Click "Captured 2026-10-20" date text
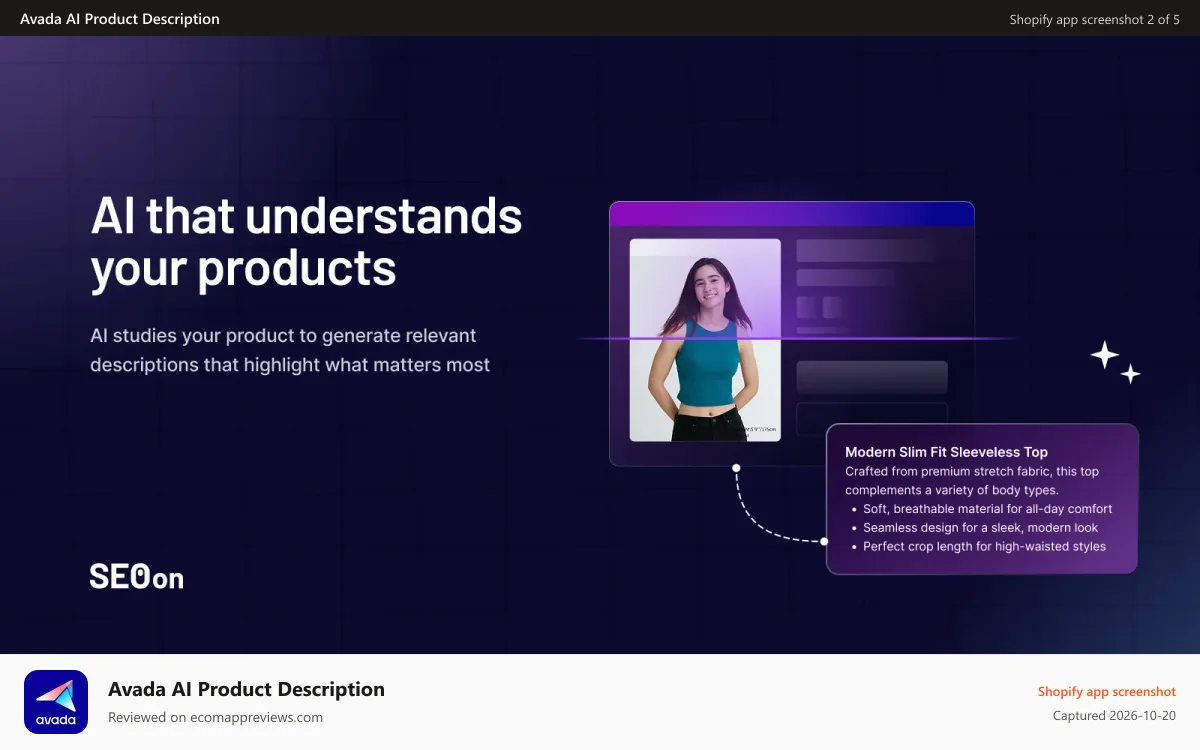Screen dimensions: 1200x750 1114,716
